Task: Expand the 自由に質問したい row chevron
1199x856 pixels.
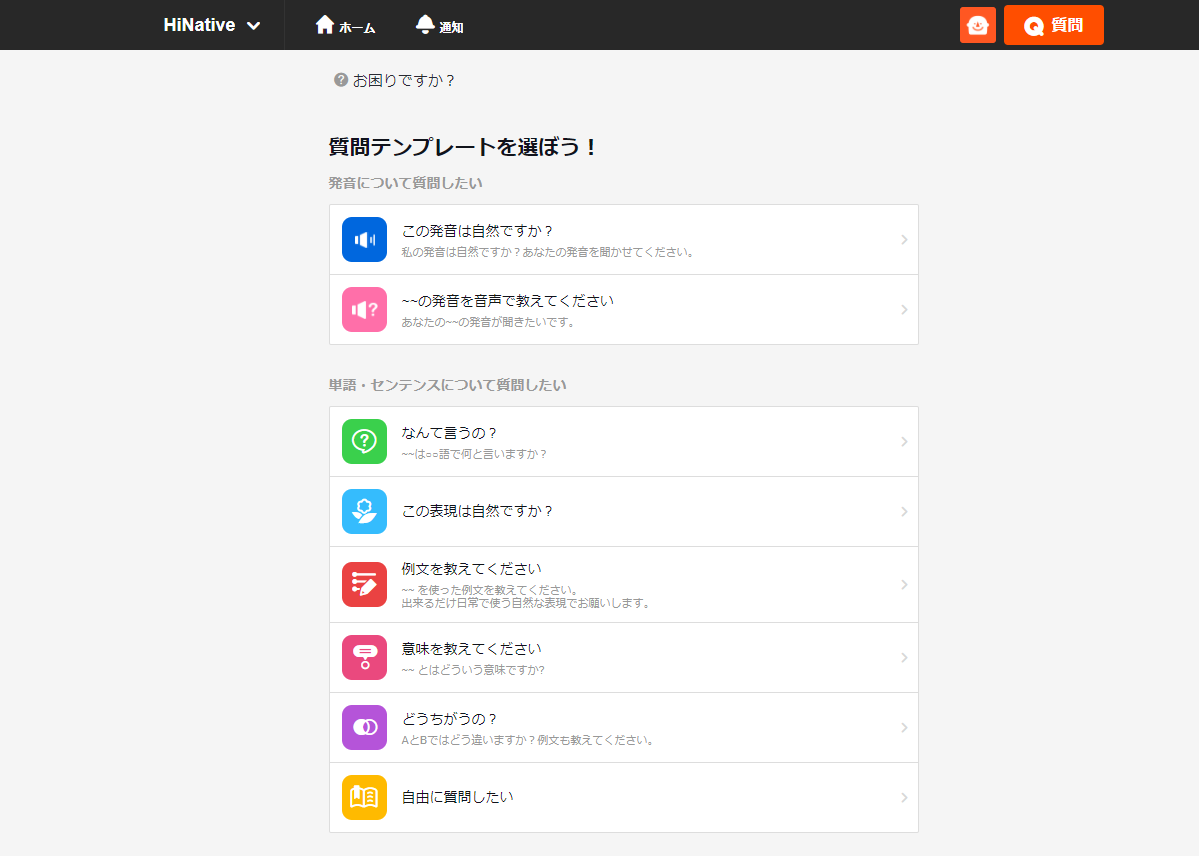Action: click(x=903, y=797)
